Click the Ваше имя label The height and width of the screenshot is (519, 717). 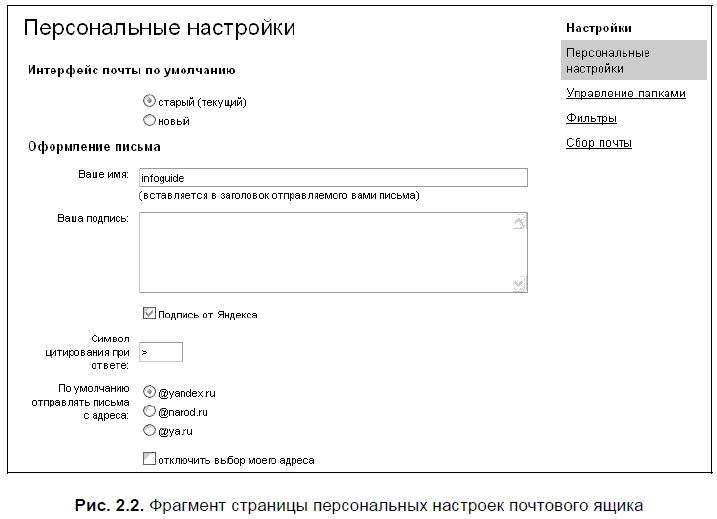tap(103, 174)
